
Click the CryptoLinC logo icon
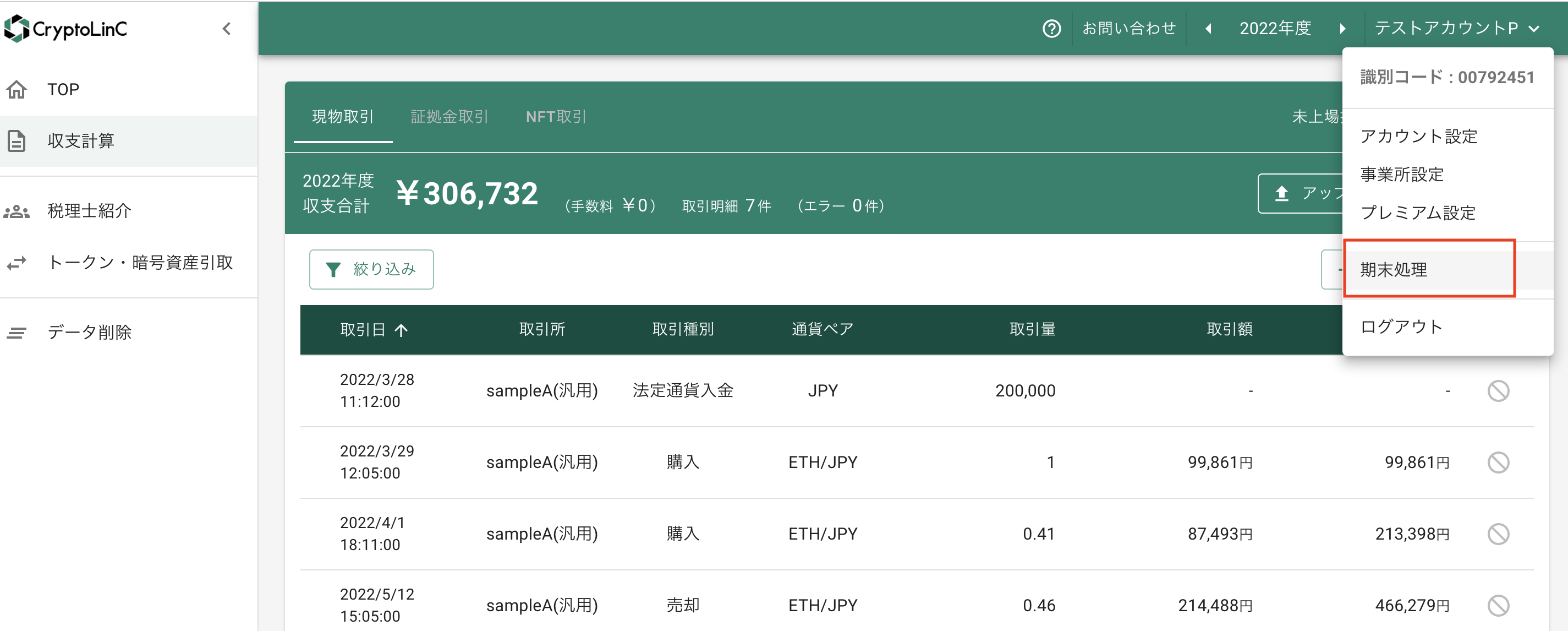point(18,28)
